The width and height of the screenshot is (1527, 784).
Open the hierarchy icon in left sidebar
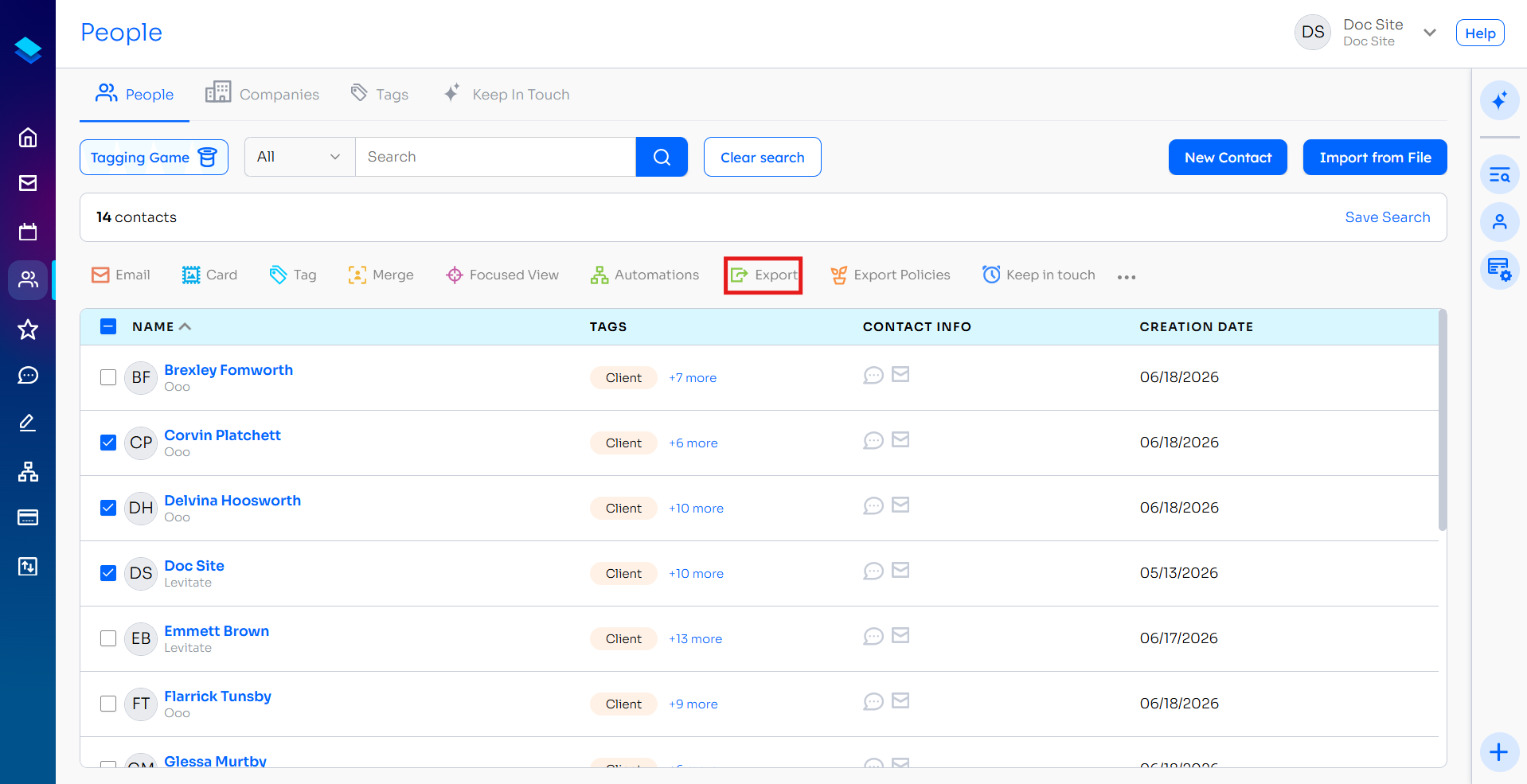tap(28, 472)
